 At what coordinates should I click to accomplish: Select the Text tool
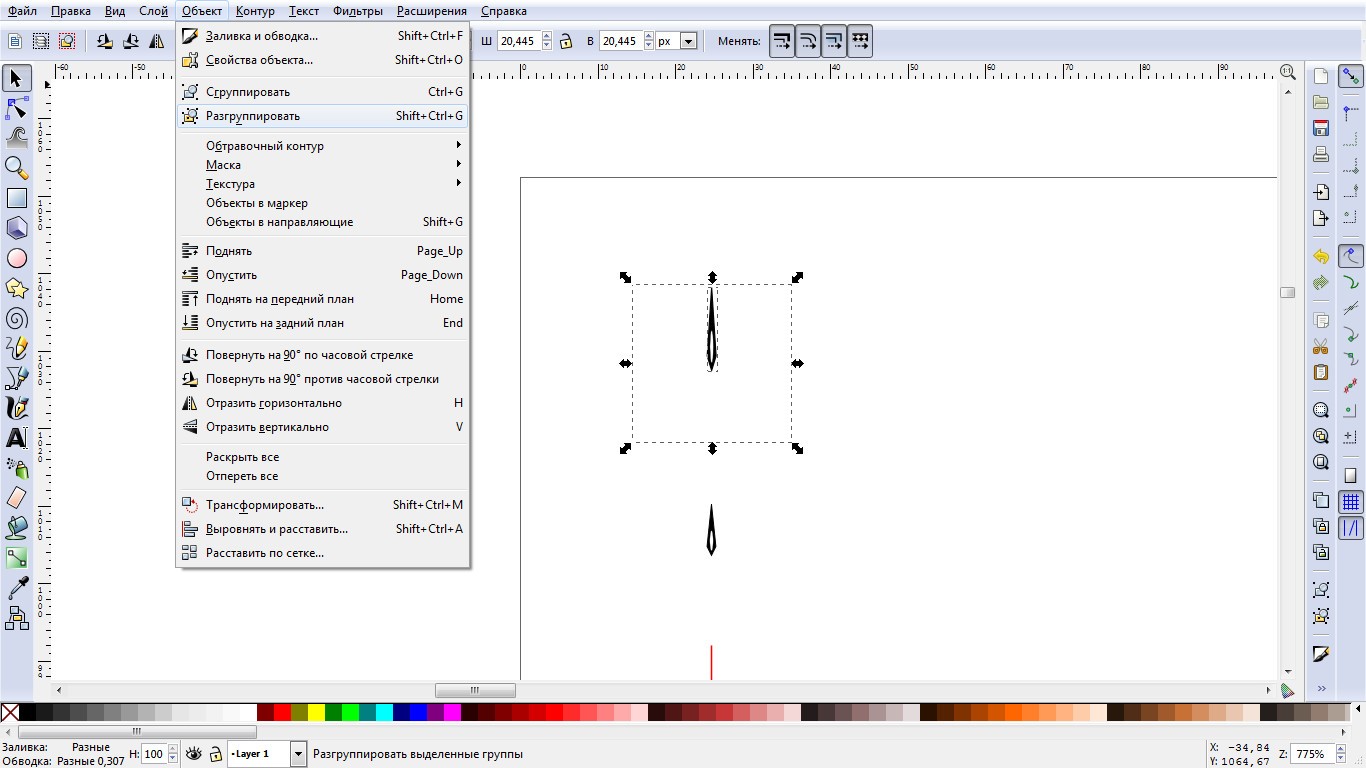pos(16,438)
